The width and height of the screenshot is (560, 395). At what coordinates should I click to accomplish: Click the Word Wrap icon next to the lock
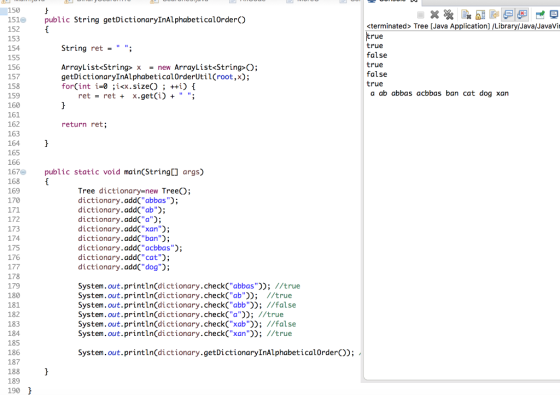[494, 15]
